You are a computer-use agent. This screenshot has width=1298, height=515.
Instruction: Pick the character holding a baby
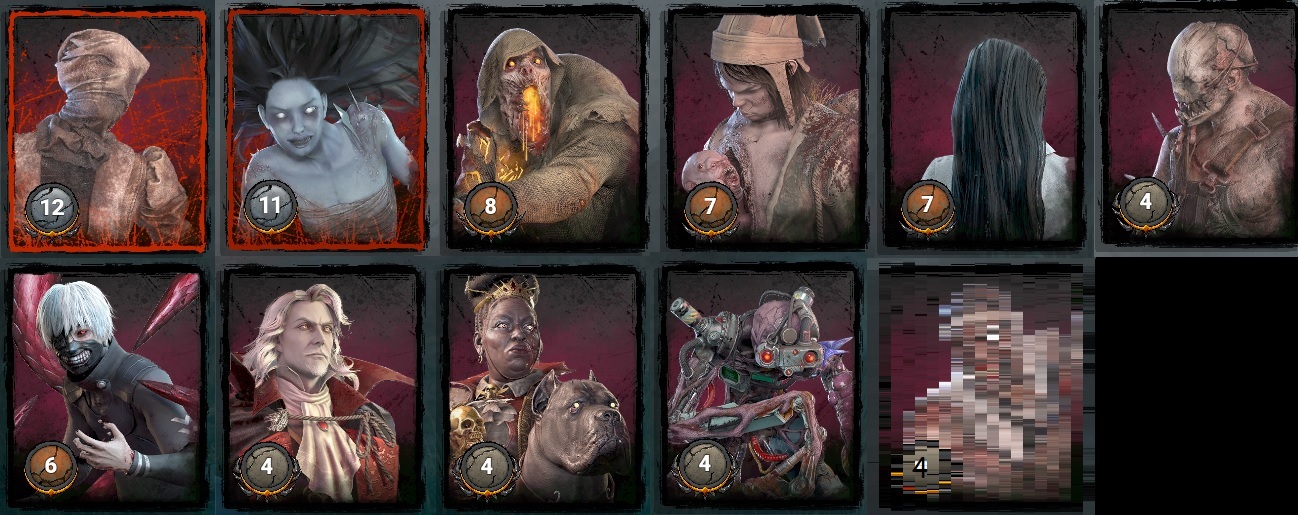765,125
